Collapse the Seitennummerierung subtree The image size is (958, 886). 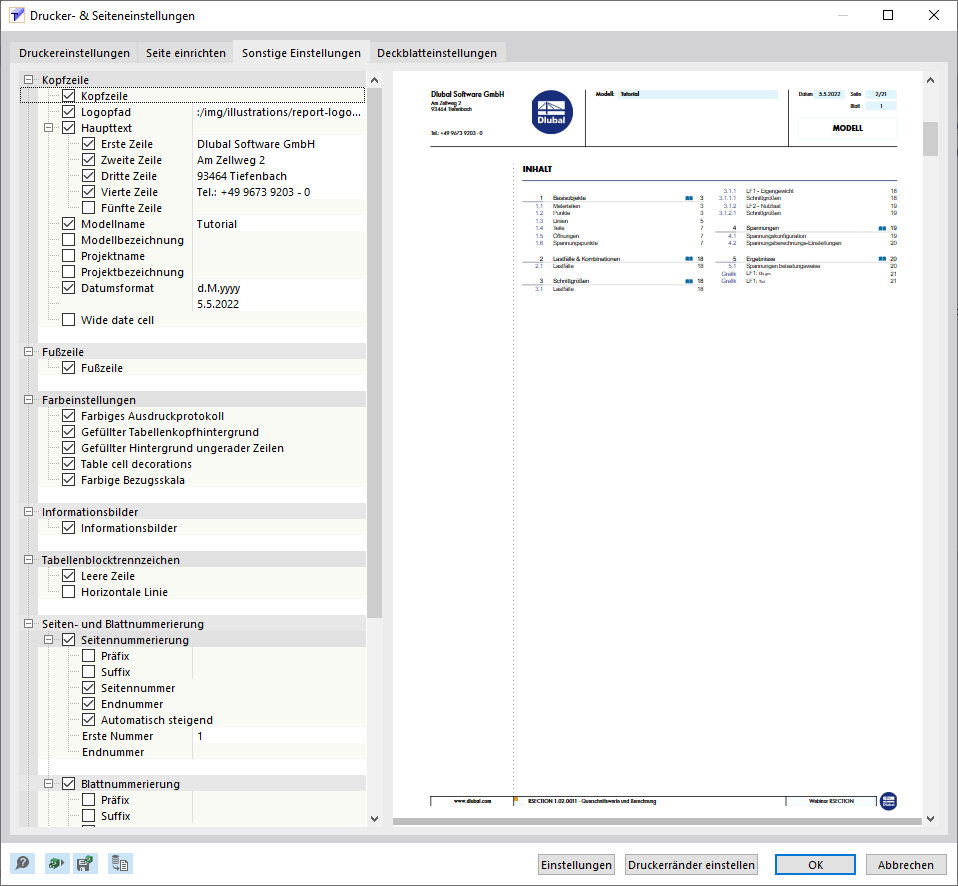point(48,640)
